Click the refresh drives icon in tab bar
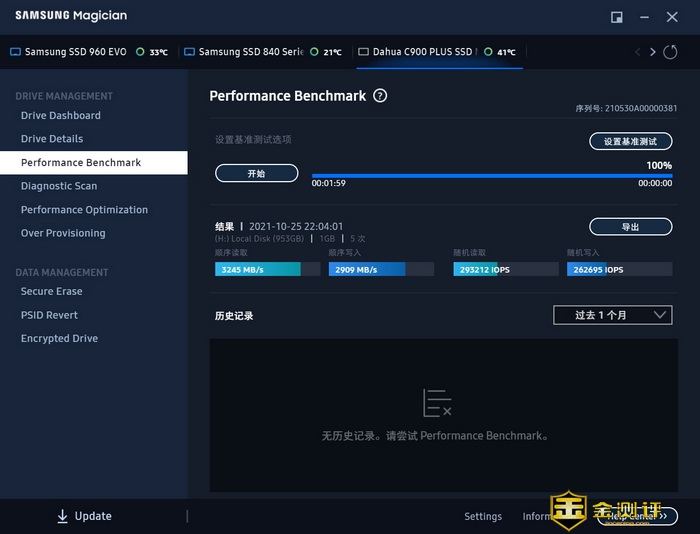This screenshot has height=534, width=700. [x=670, y=52]
